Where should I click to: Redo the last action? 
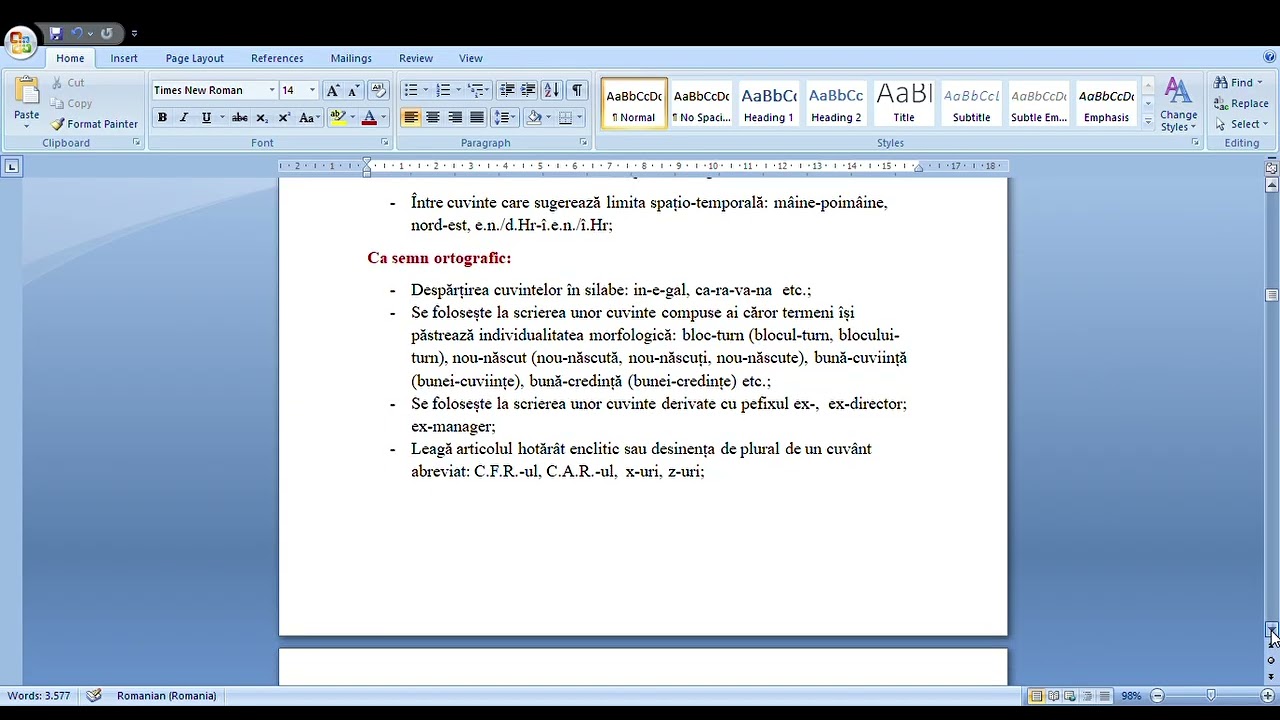click(106, 33)
